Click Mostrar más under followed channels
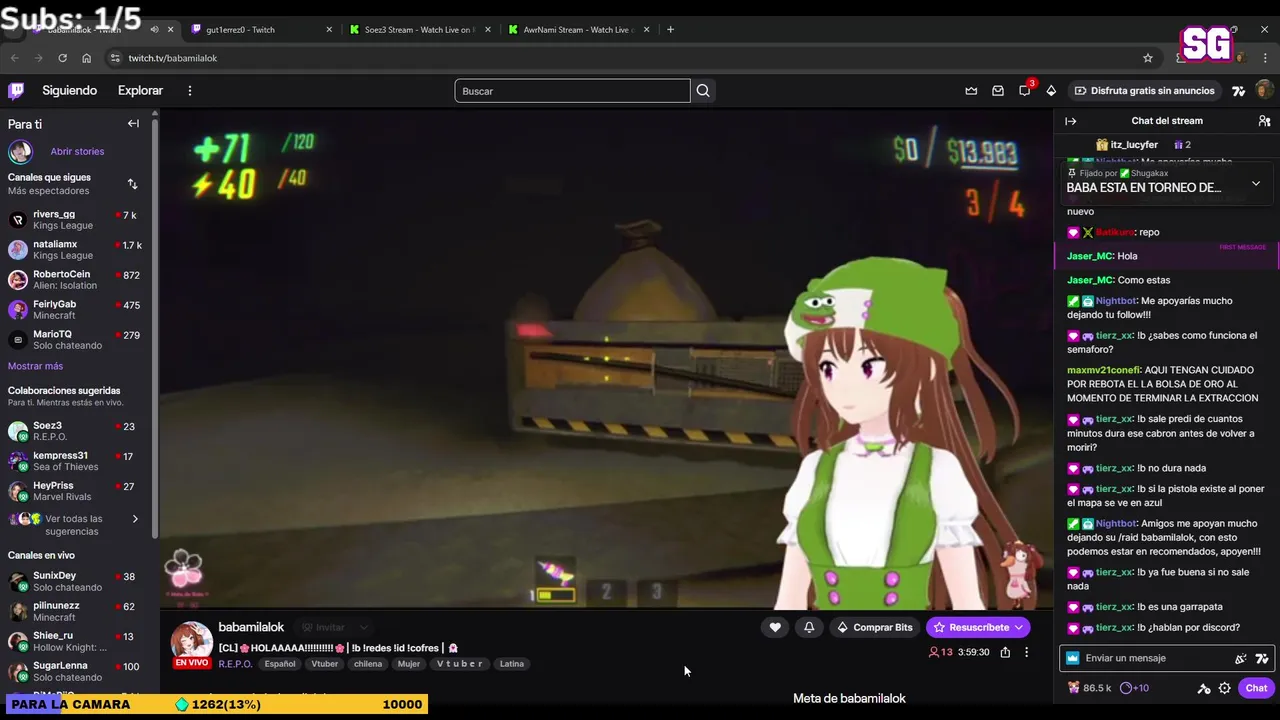The width and height of the screenshot is (1280, 720). point(35,366)
